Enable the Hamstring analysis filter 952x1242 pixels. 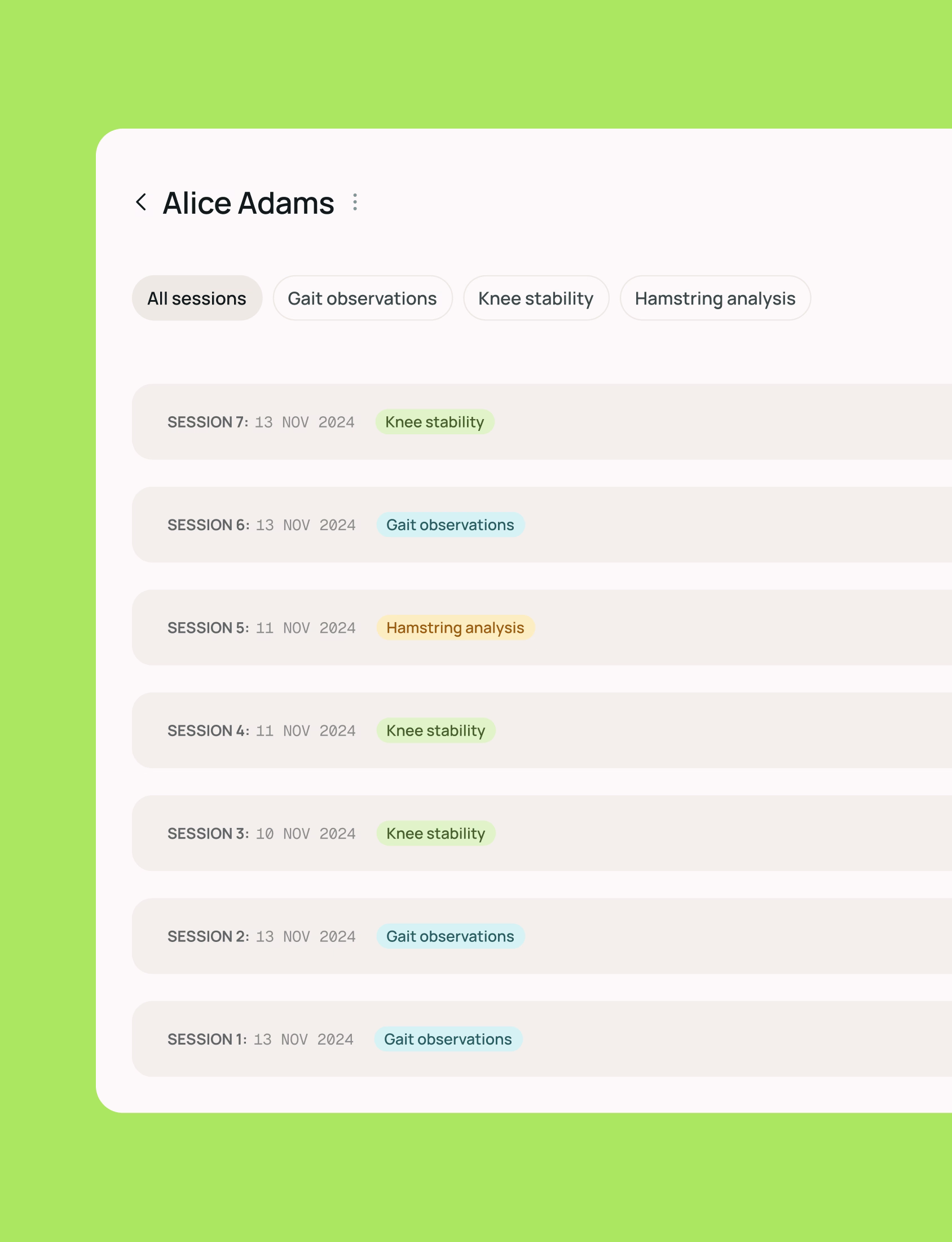(x=715, y=298)
